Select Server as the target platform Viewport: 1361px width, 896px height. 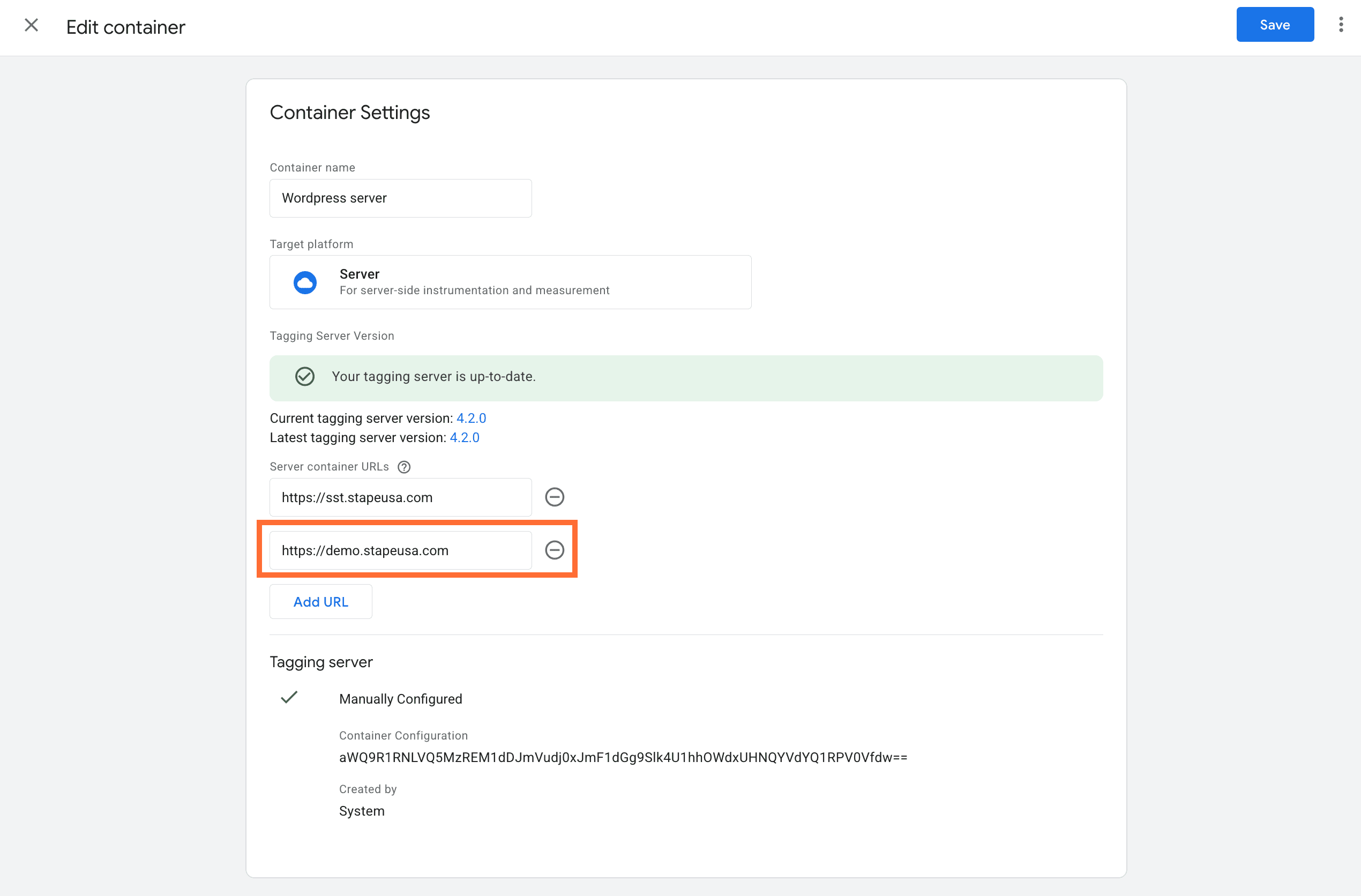click(x=510, y=282)
